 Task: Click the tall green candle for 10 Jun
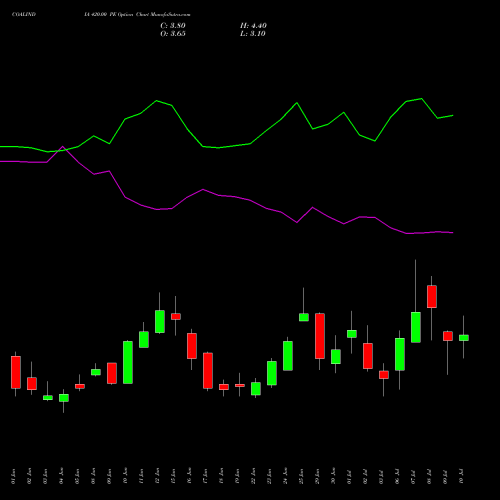[x=128, y=362]
